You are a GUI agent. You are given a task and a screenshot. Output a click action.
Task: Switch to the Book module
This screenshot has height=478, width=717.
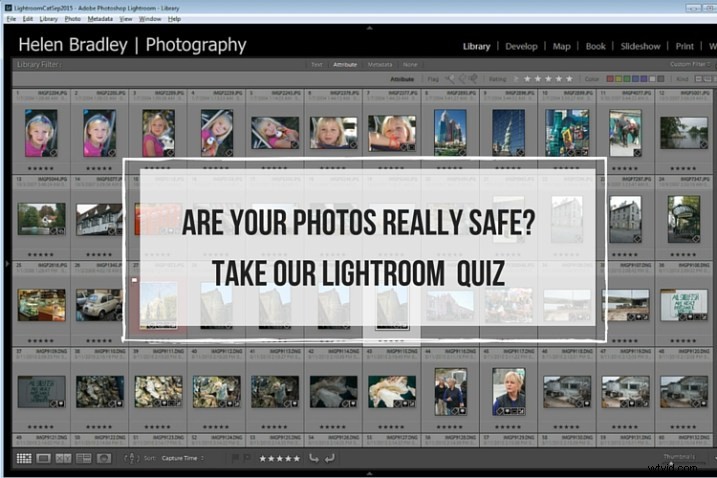click(595, 46)
